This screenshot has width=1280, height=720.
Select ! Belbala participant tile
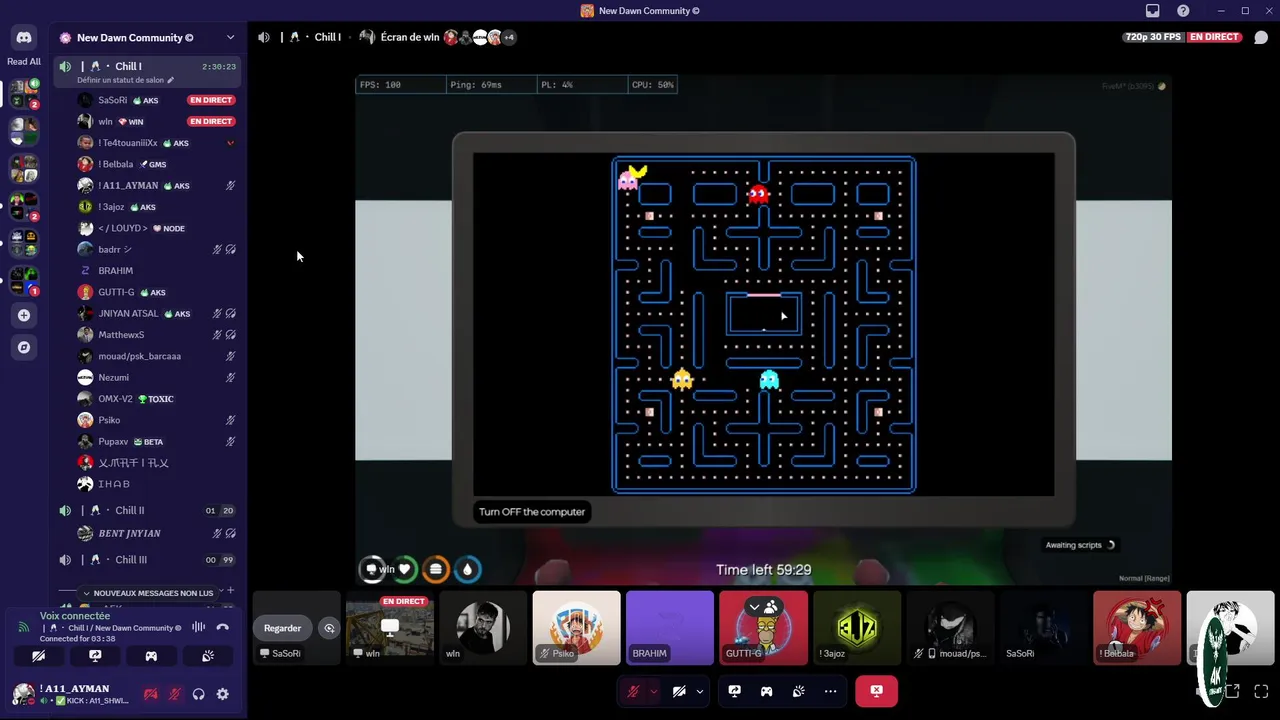click(1137, 628)
